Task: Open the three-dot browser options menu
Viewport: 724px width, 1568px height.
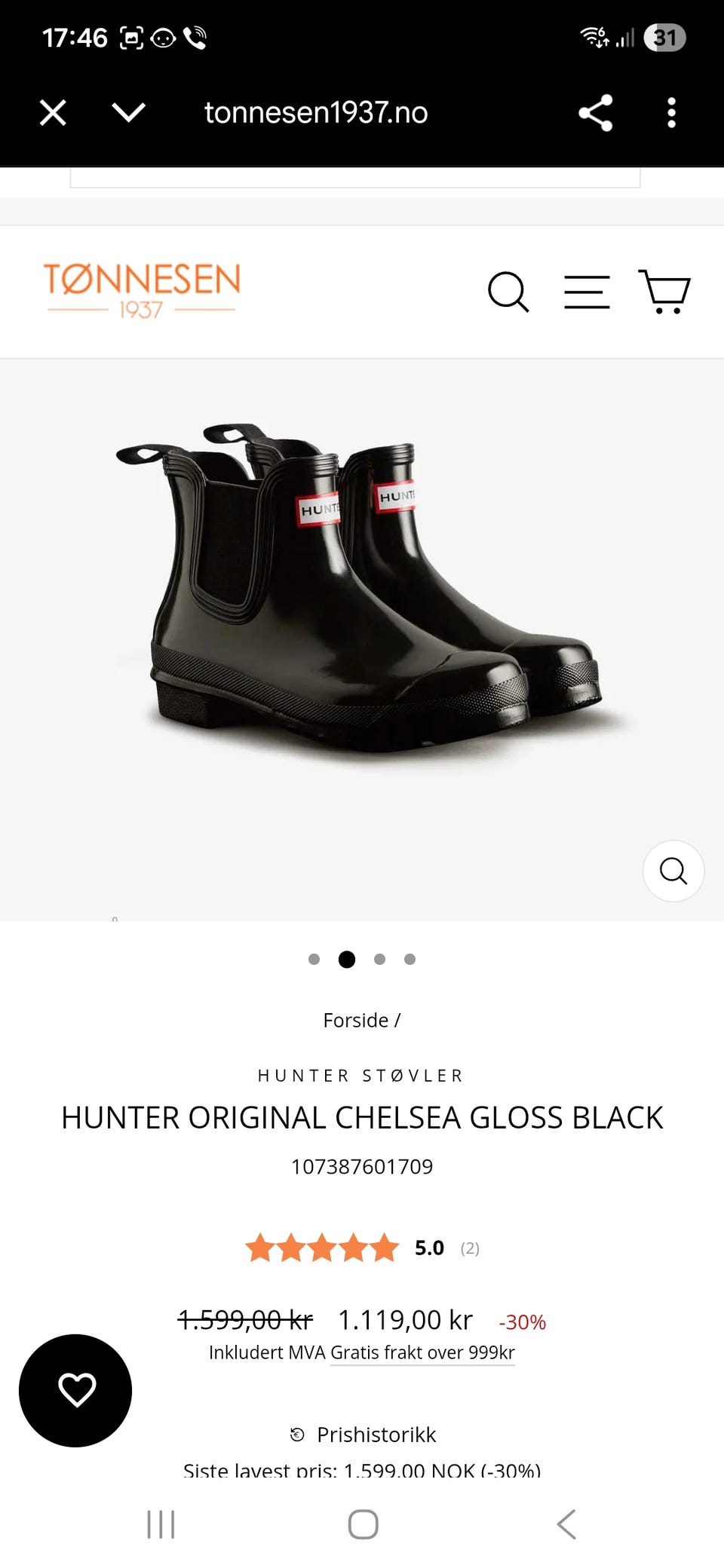Action: 671,113
